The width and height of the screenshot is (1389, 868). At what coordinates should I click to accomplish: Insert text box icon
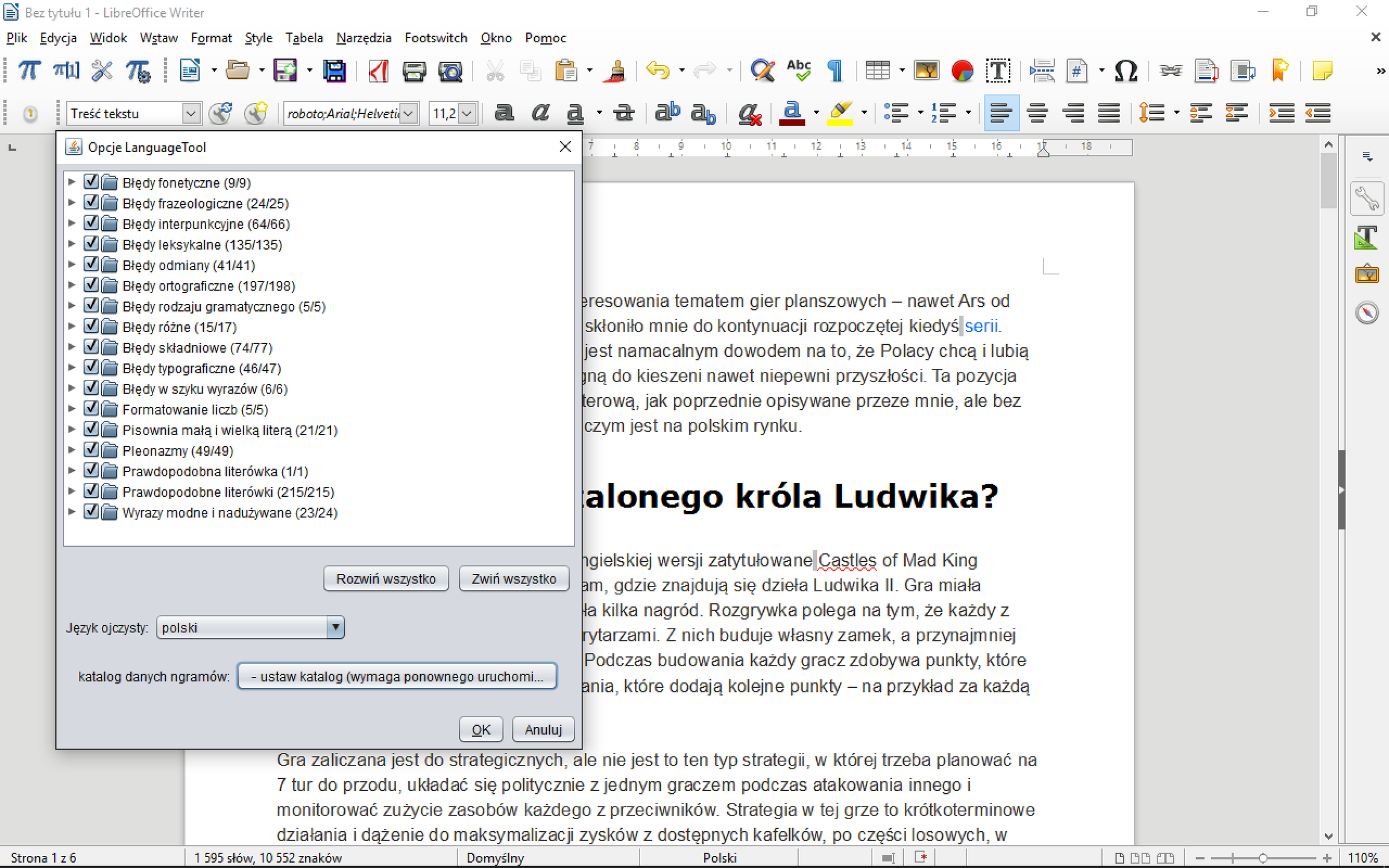coord(998,71)
